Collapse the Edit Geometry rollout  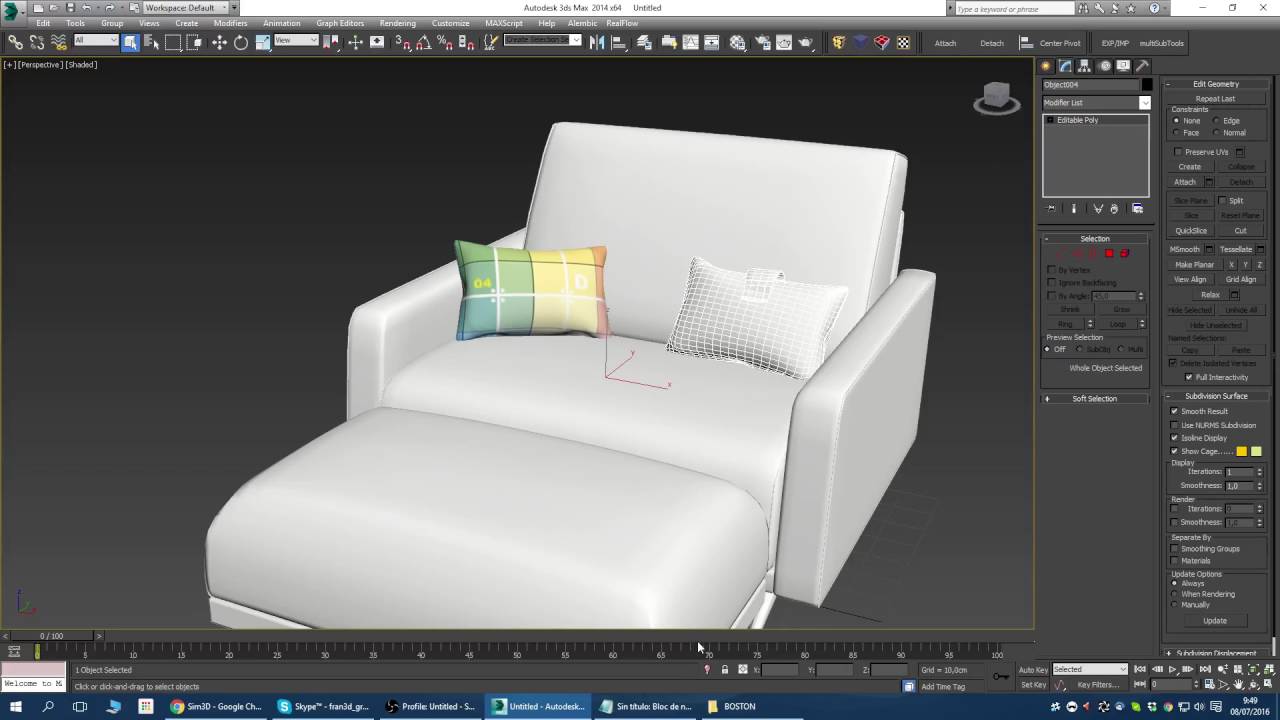[1216, 84]
